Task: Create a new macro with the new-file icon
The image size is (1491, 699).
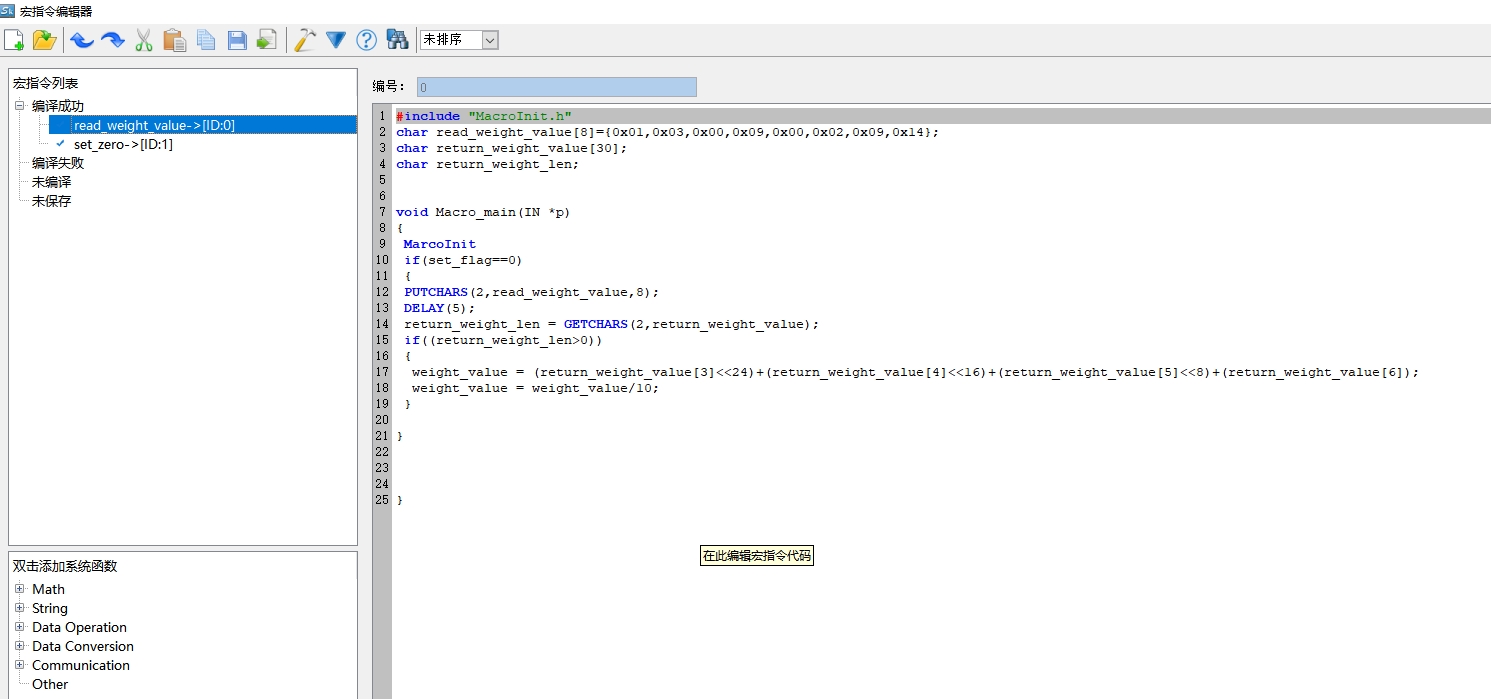Action: (x=14, y=40)
